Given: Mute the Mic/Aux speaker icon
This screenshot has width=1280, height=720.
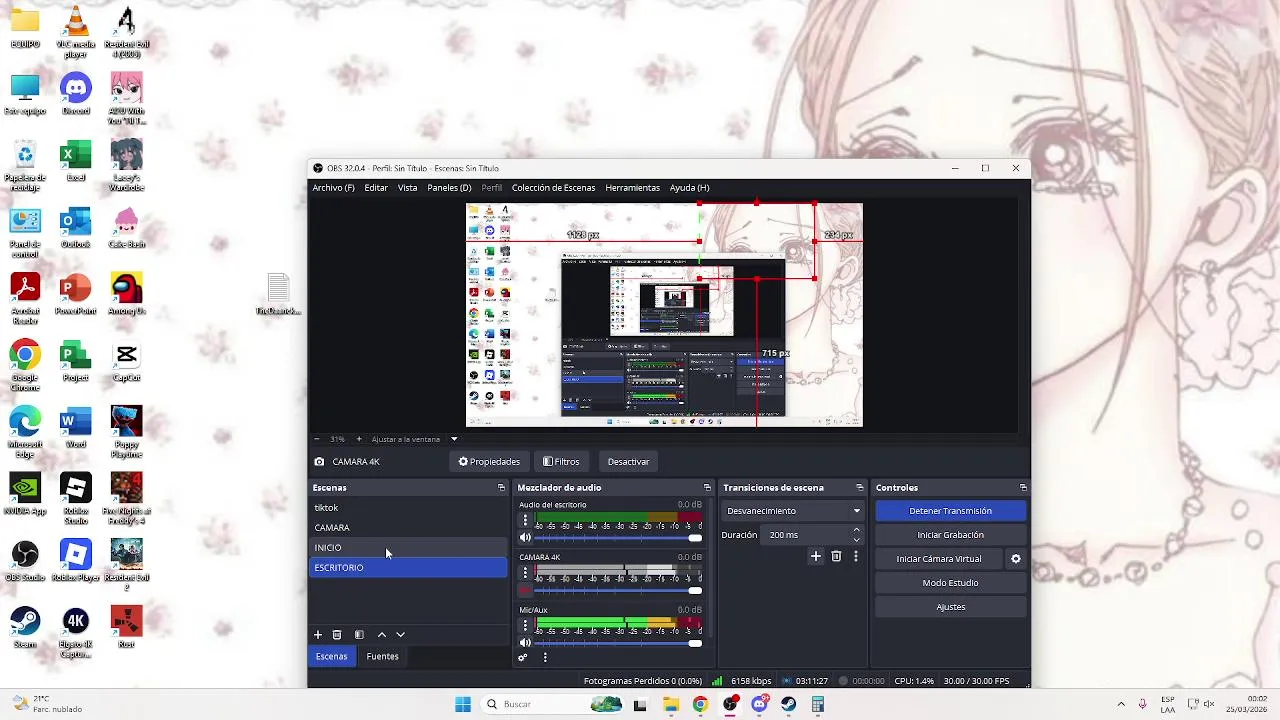Looking at the screenshot, I should click(526, 643).
